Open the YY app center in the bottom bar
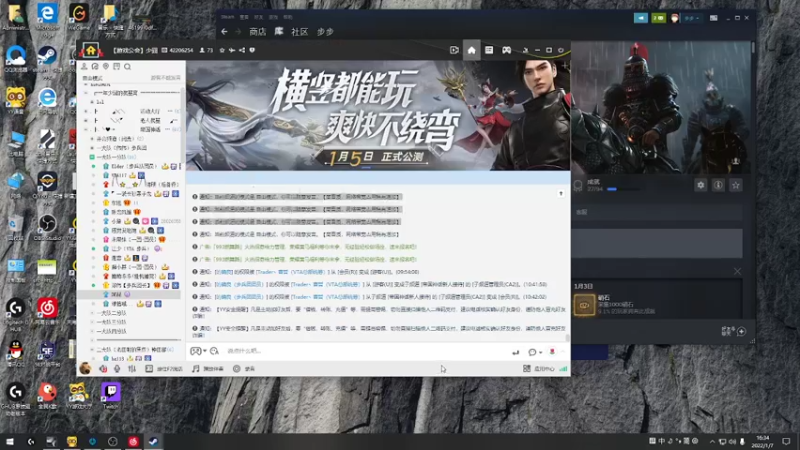This screenshot has height=450, width=800. pos(539,368)
